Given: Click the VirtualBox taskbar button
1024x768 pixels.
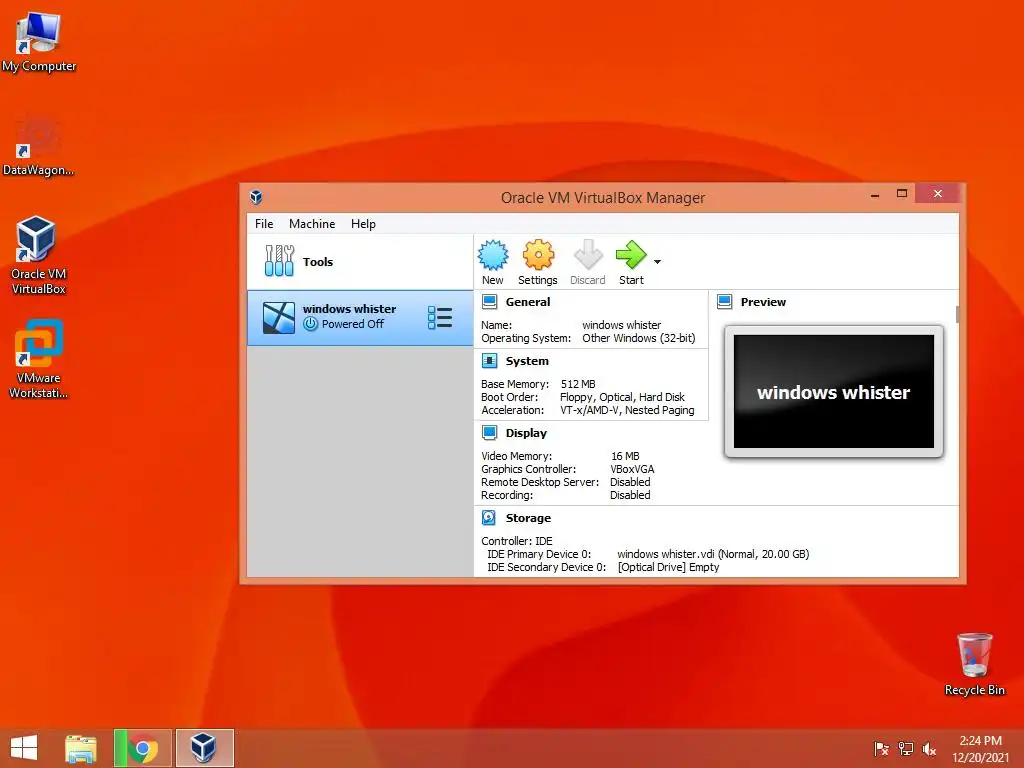Looking at the screenshot, I should coord(204,748).
